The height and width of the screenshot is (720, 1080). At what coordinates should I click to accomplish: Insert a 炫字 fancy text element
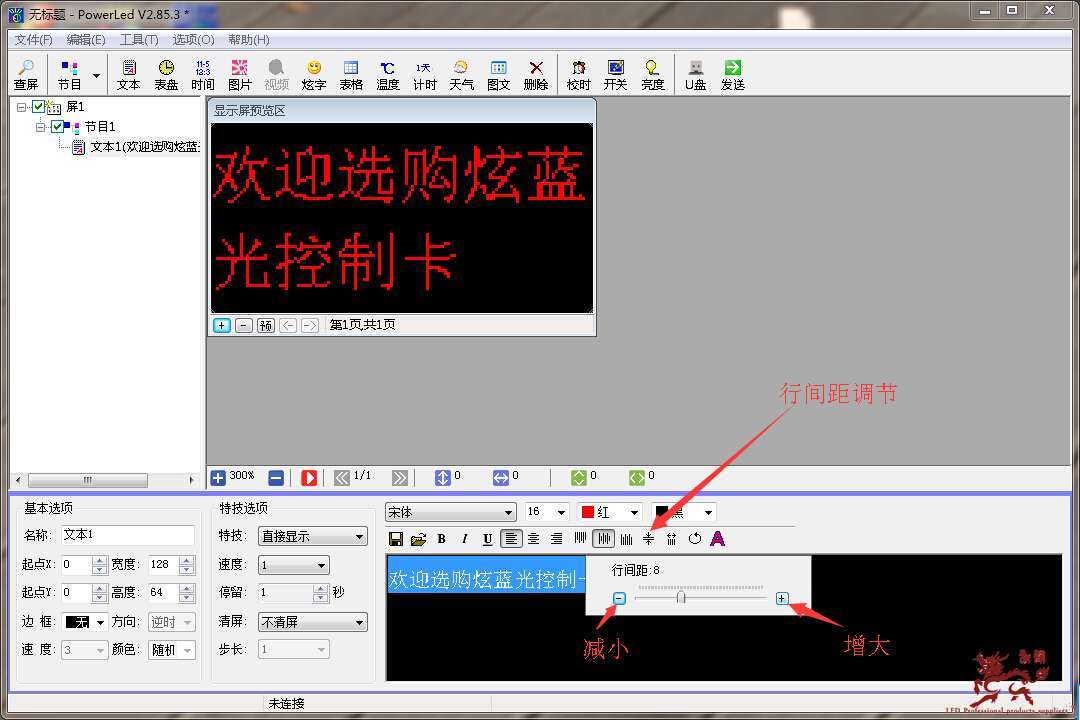(314, 75)
